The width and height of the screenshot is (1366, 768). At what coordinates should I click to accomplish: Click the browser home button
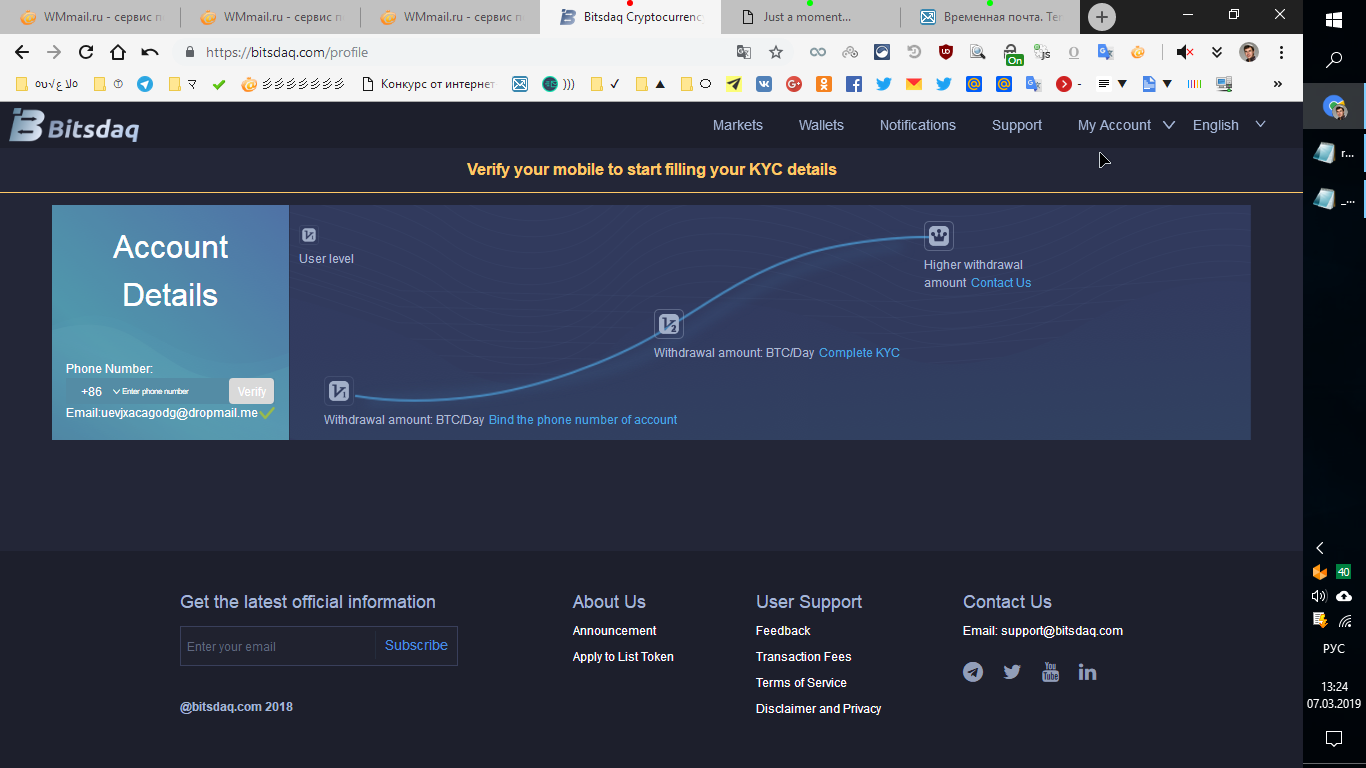point(118,52)
